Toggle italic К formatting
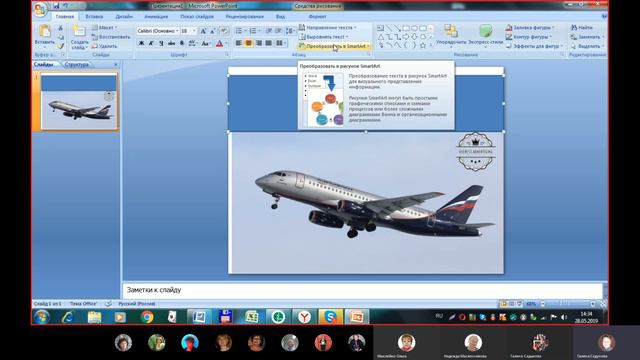This screenshot has height=360, width=640. click(151, 43)
